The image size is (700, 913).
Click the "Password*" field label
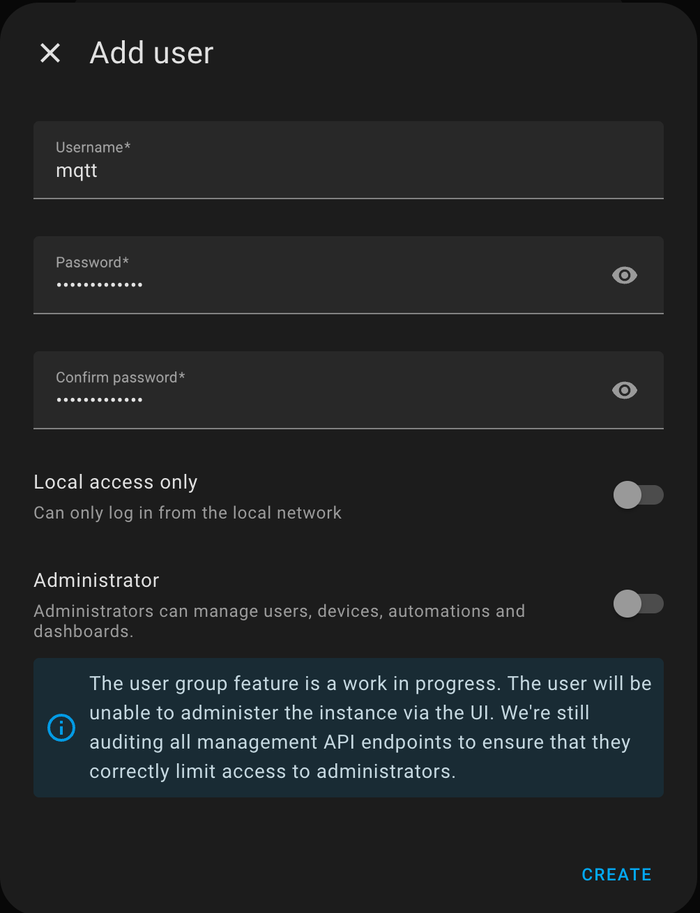point(92,262)
